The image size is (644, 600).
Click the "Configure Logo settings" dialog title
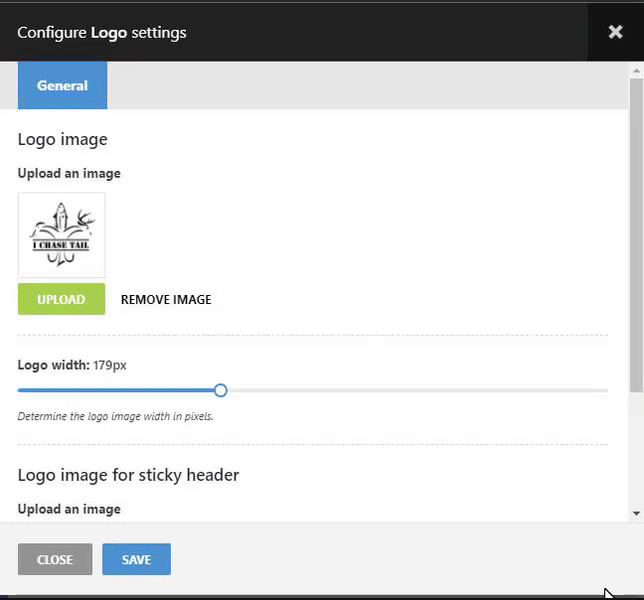coord(102,32)
